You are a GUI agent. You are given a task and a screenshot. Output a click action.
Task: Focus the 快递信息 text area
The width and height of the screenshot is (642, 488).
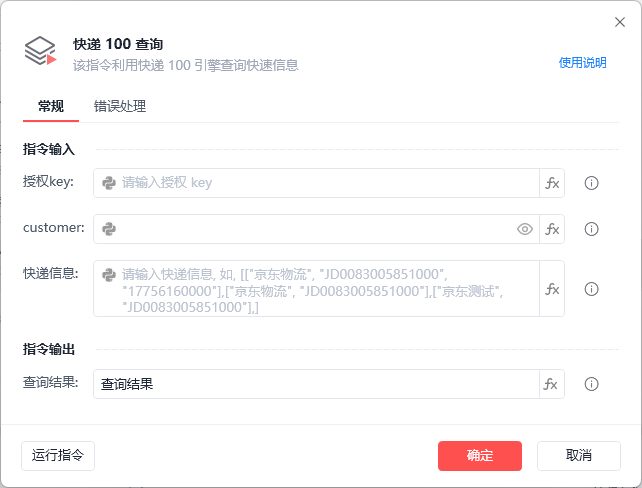[316, 289]
